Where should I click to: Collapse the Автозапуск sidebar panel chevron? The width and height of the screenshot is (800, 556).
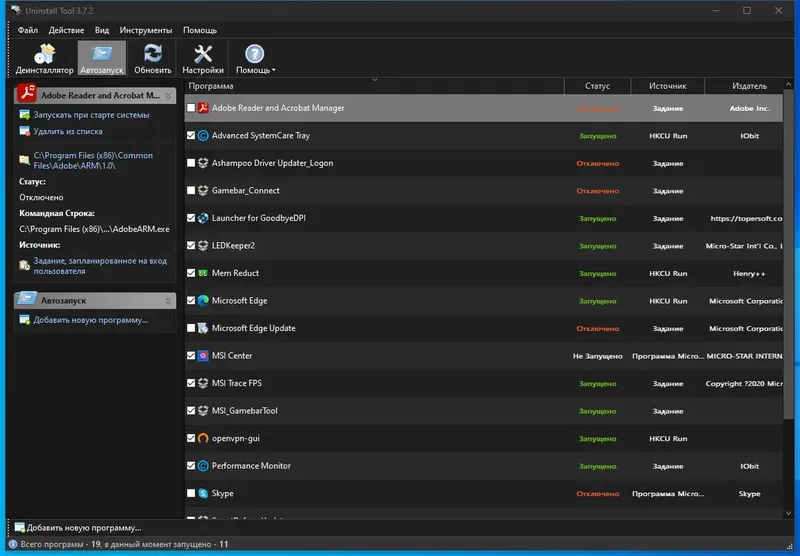[x=168, y=301]
